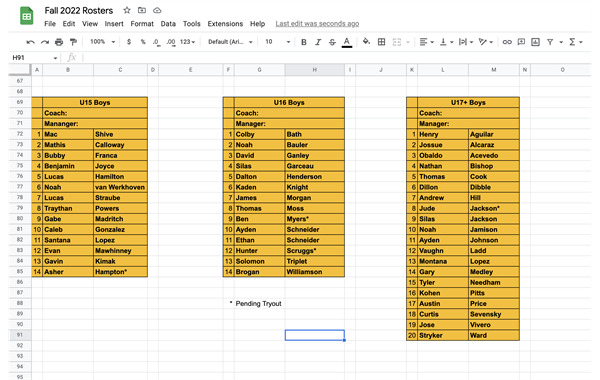Open the Data menu
This screenshot has height=380, width=600.
(168, 24)
